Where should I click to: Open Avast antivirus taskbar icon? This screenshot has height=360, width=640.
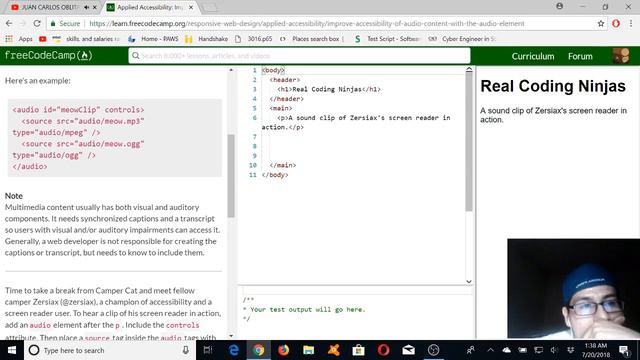click(333, 350)
